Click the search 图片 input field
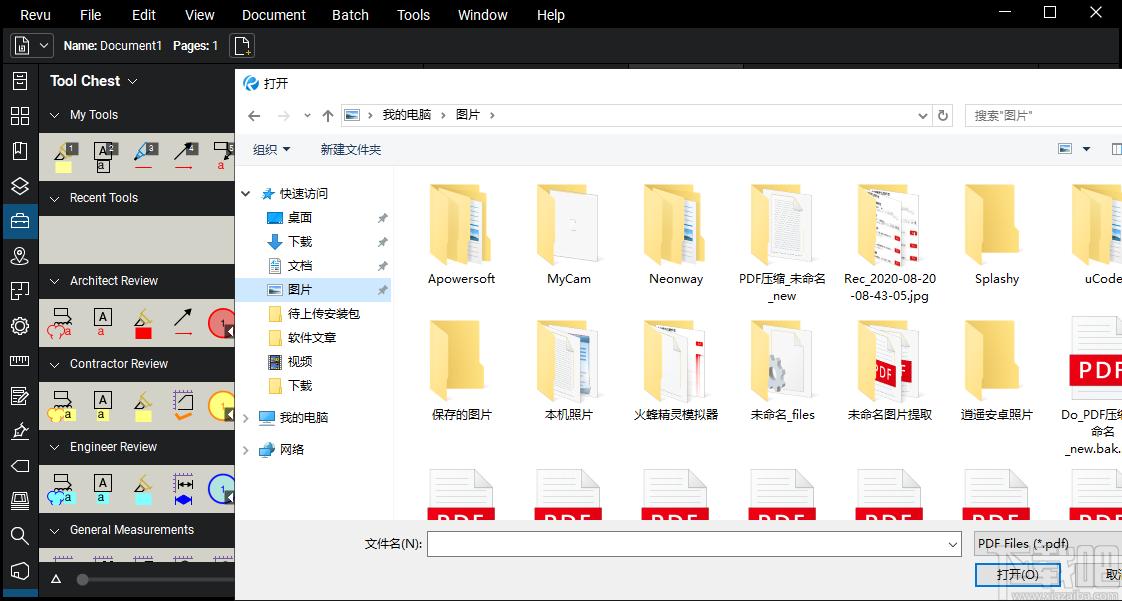1122x601 pixels. [x=1045, y=115]
